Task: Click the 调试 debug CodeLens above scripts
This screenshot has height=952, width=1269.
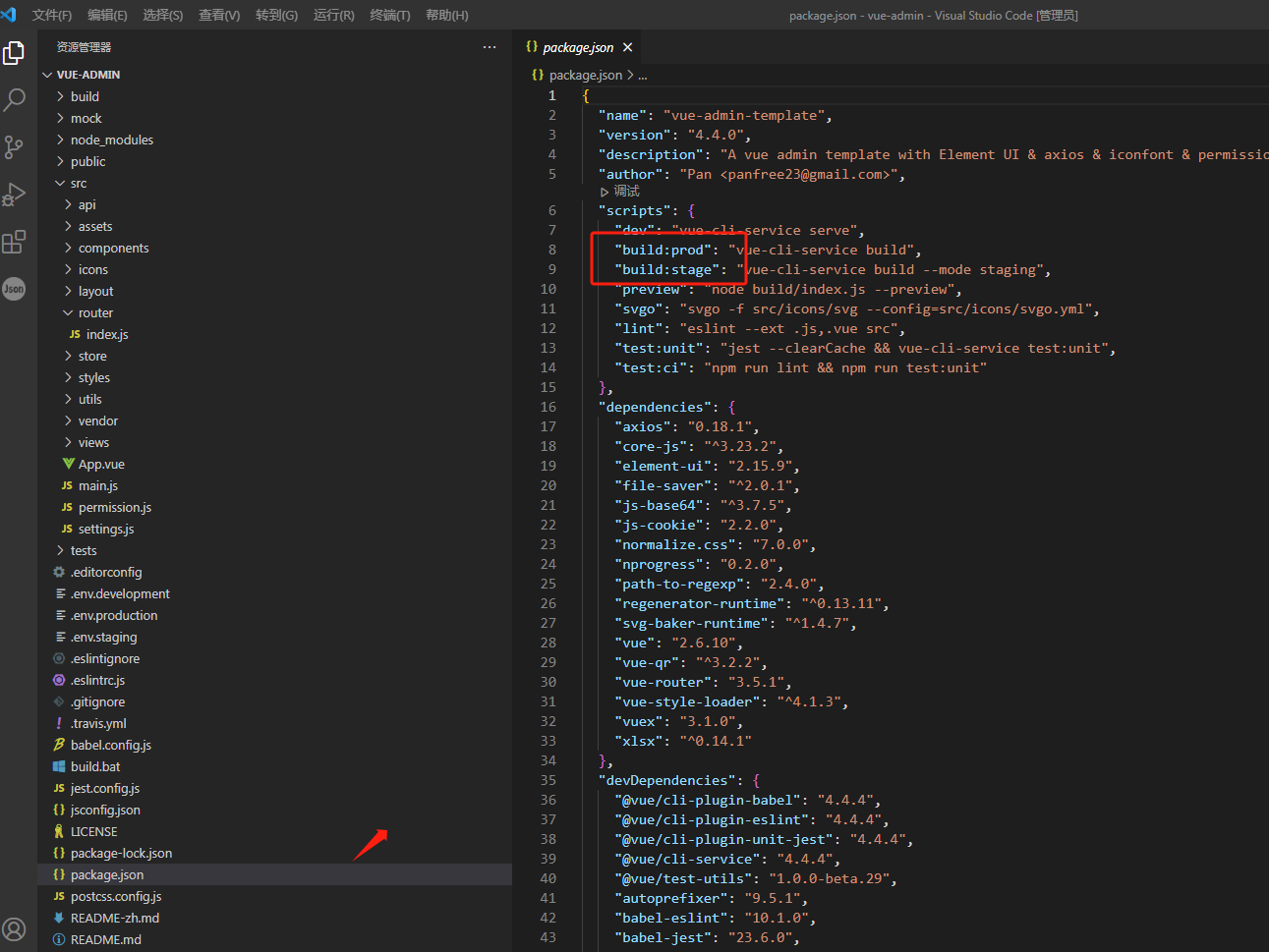Action: pyautogui.click(x=620, y=192)
